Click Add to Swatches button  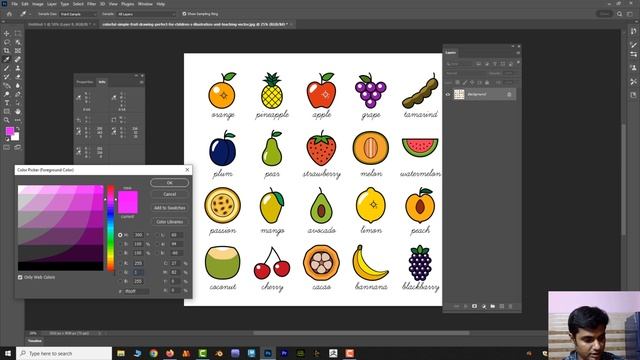[x=169, y=208]
